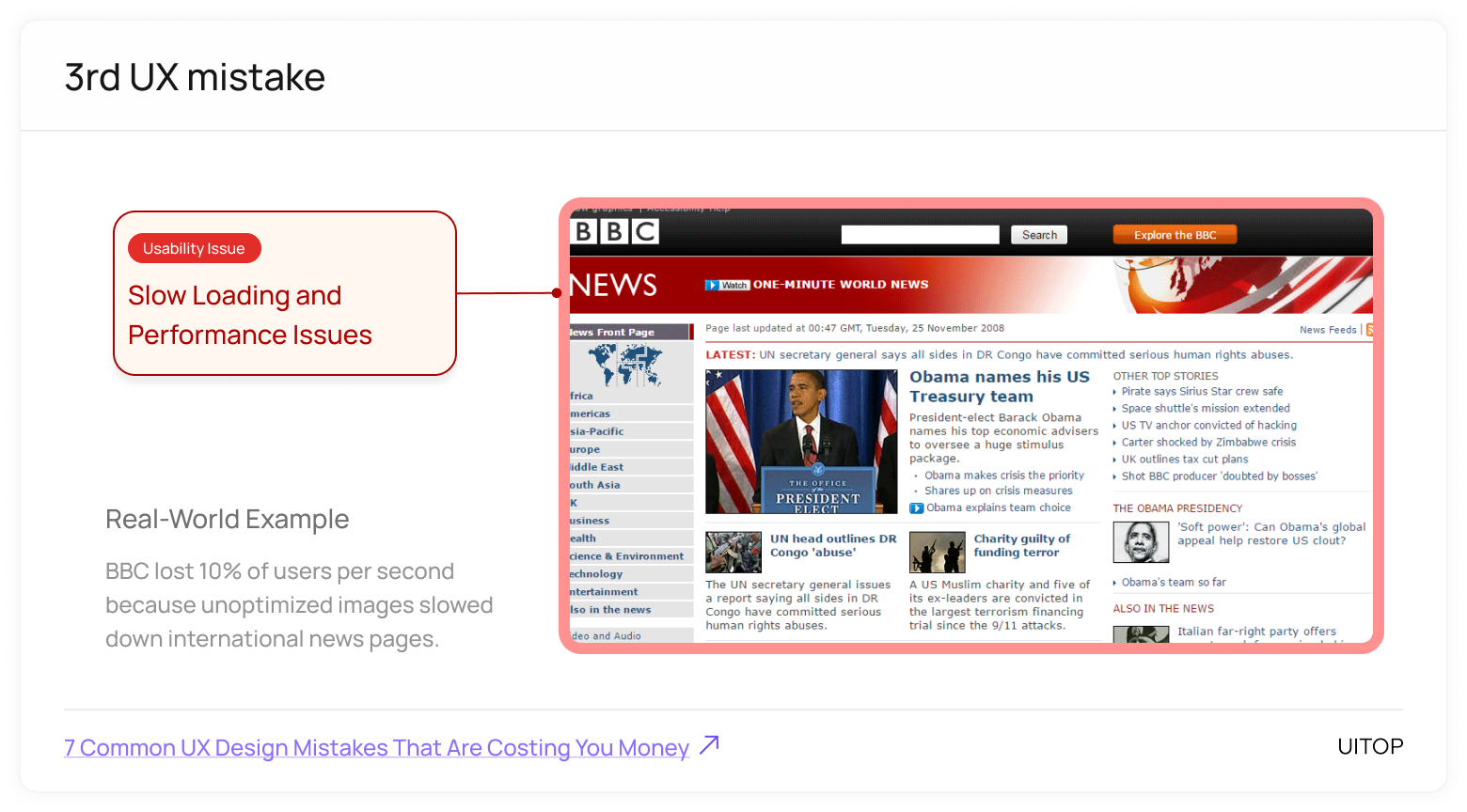Open the Europe section

[631, 450]
